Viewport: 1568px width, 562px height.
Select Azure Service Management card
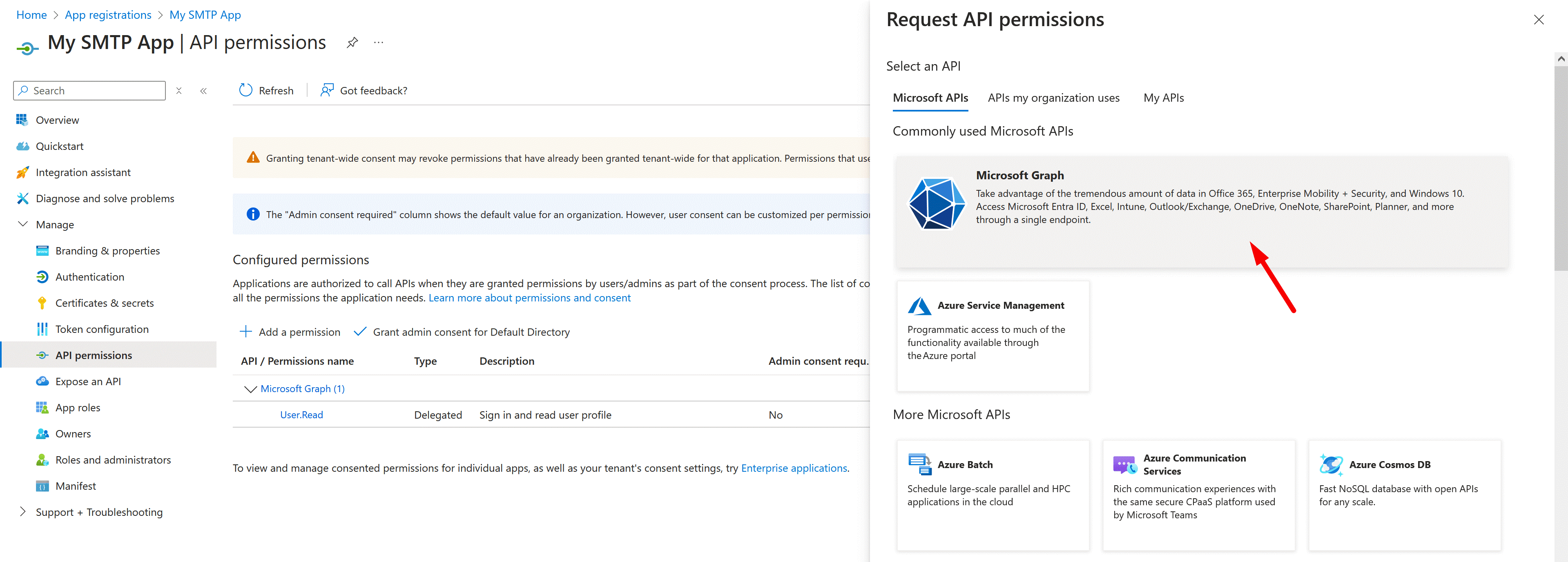tap(993, 335)
